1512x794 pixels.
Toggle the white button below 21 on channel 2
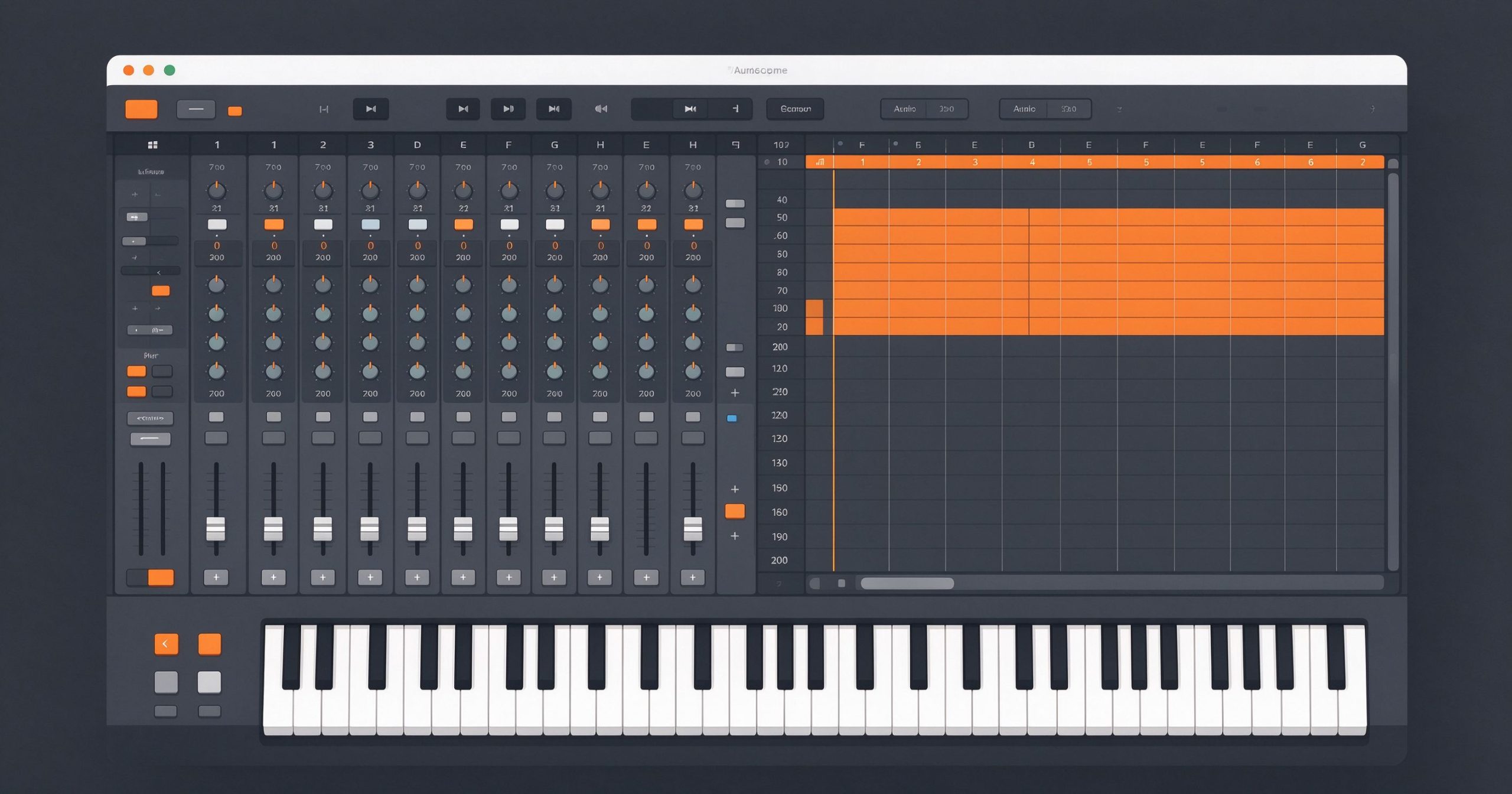[x=323, y=224]
